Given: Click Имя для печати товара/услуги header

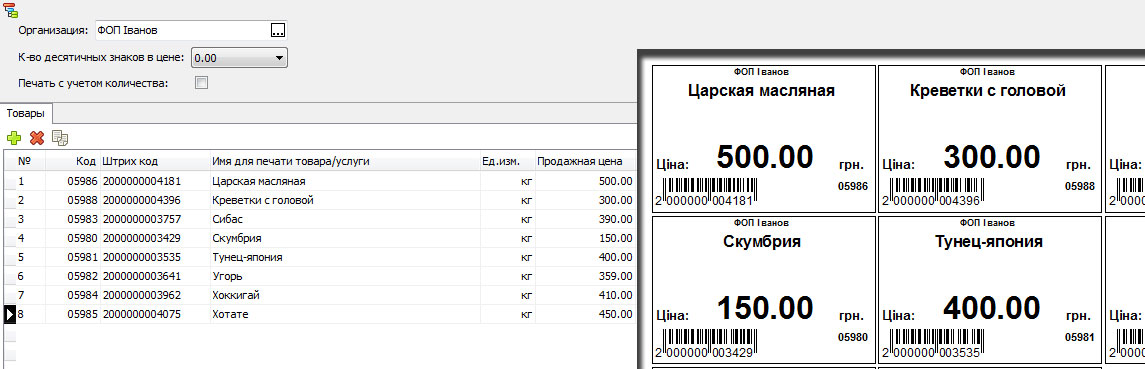Looking at the screenshot, I should pyautogui.click(x=345, y=161).
